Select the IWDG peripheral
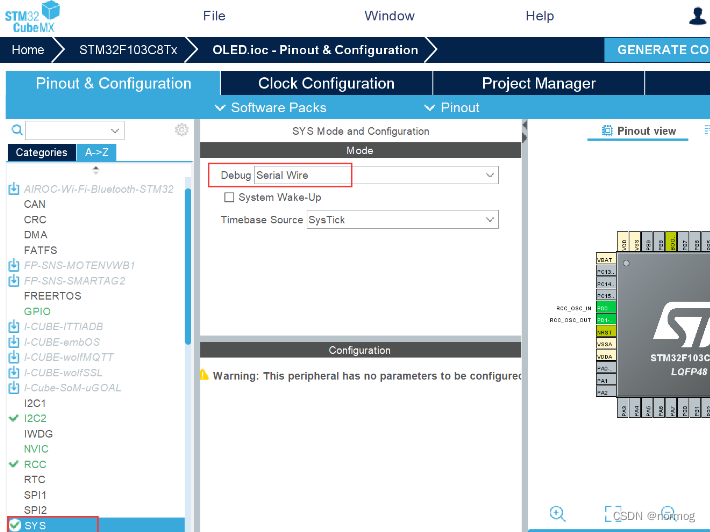The height and width of the screenshot is (532, 710). coord(38,434)
